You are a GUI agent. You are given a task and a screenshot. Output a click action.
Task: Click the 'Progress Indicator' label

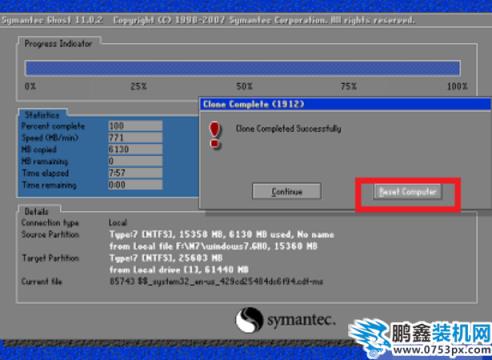pyautogui.click(x=58, y=44)
